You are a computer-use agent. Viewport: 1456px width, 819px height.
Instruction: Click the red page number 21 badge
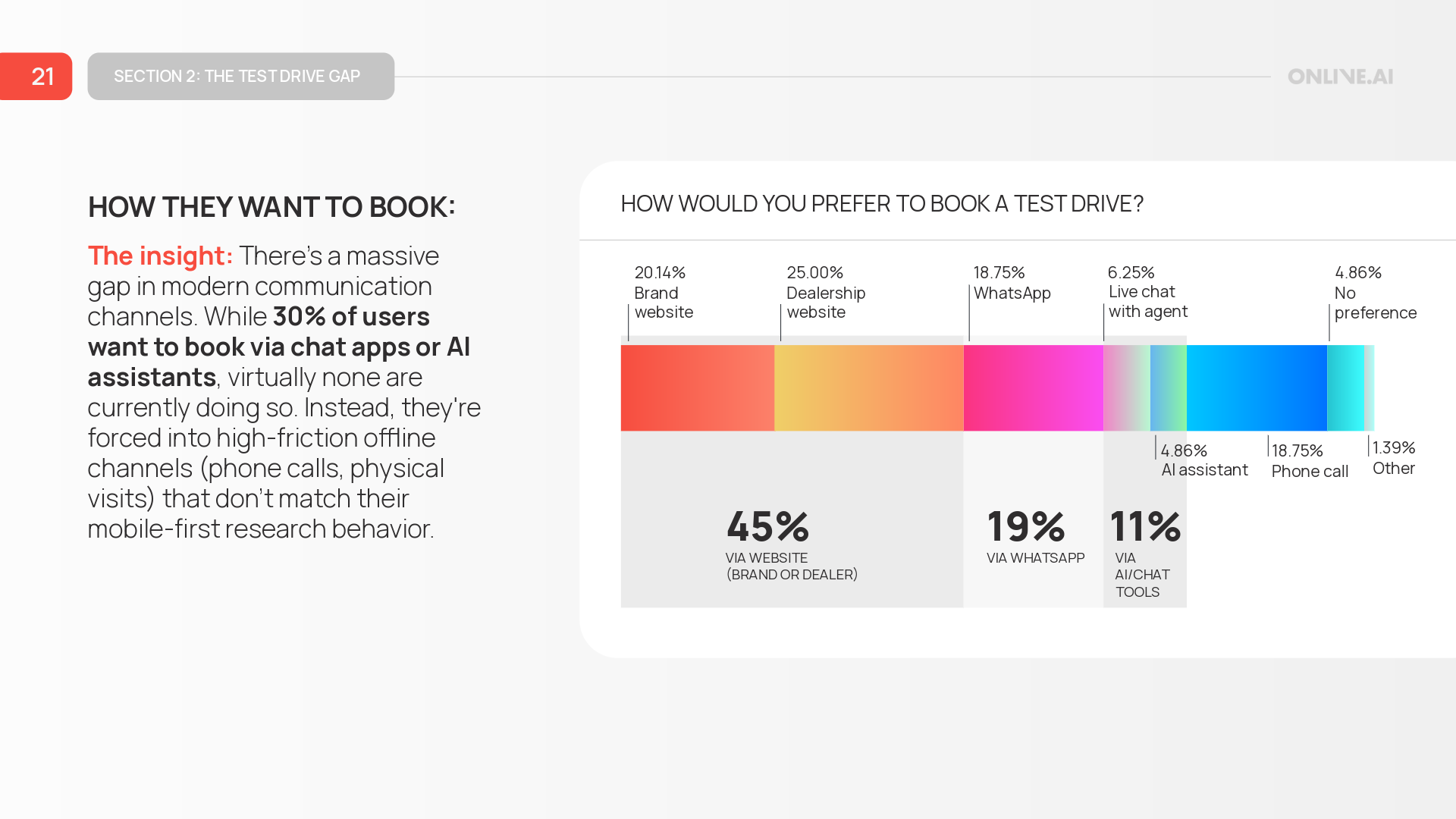point(36,77)
